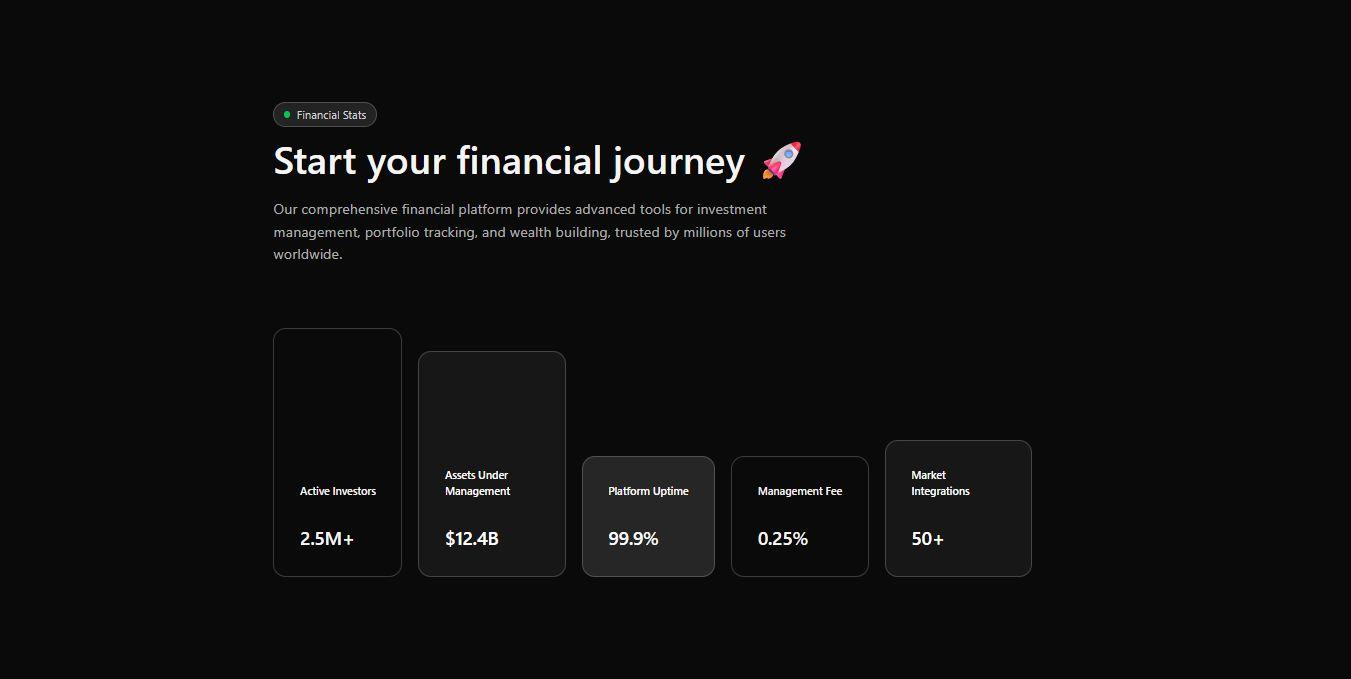Click the Assets Under Management label
This screenshot has width=1351, height=679.
point(477,483)
